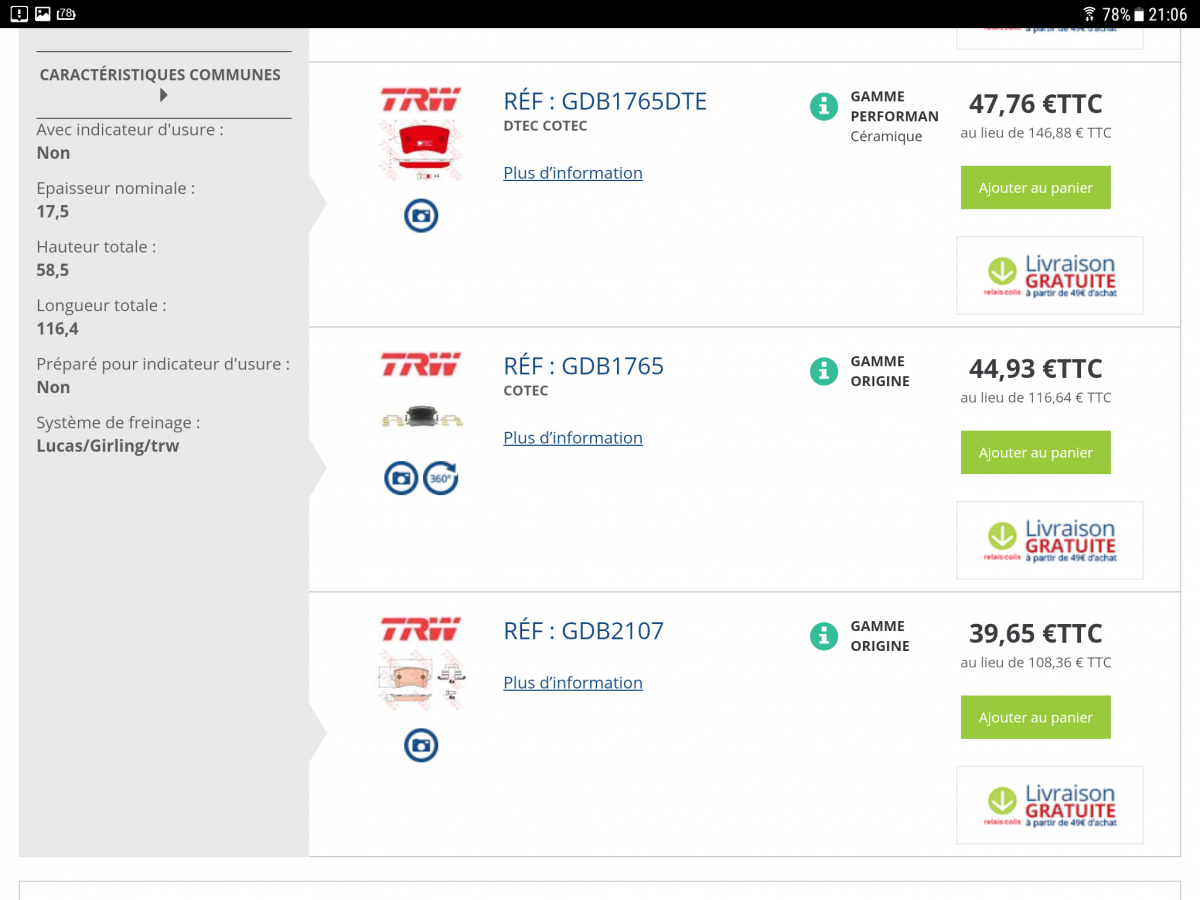Click info icon for GDB2107 Gamme Origine
The height and width of the screenshot is (900, 1200).
pos(823,636)
